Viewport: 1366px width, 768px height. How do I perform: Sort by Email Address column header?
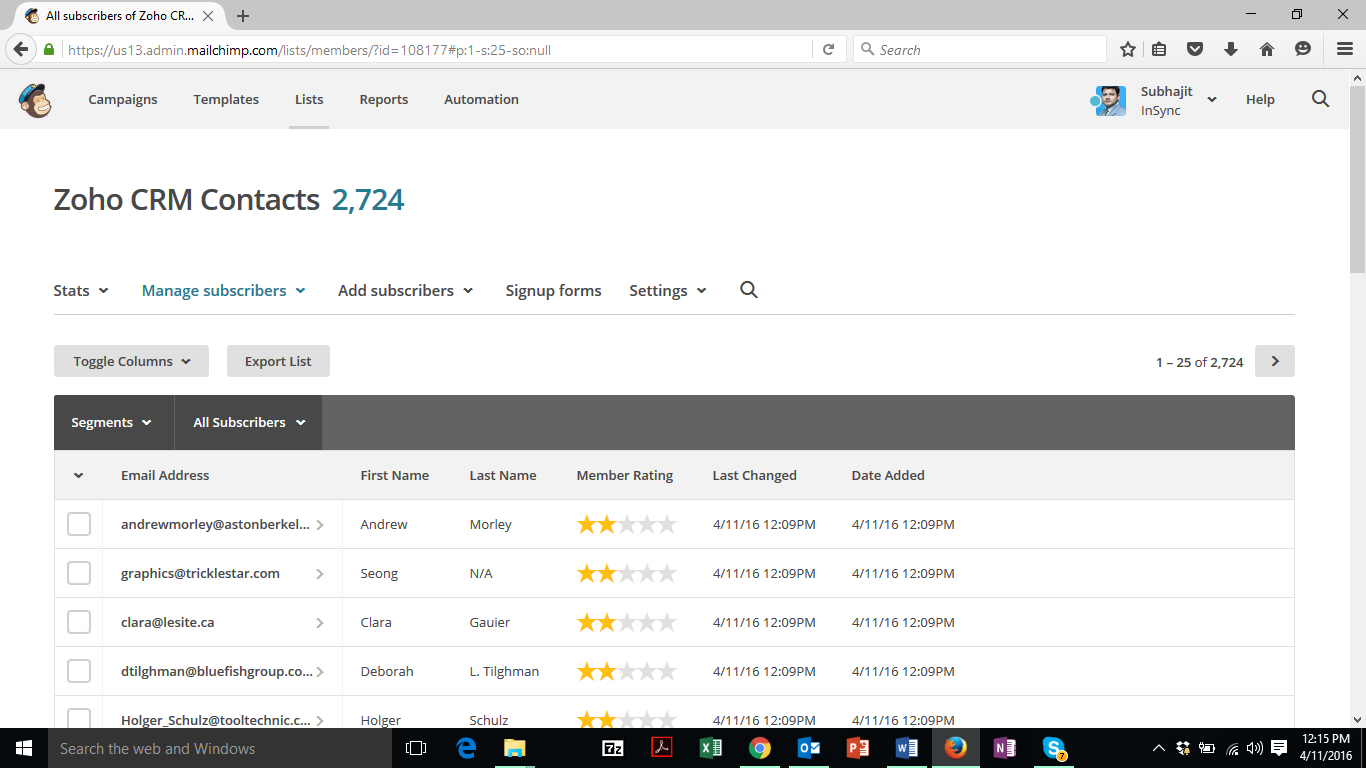[x=165, y=475]
